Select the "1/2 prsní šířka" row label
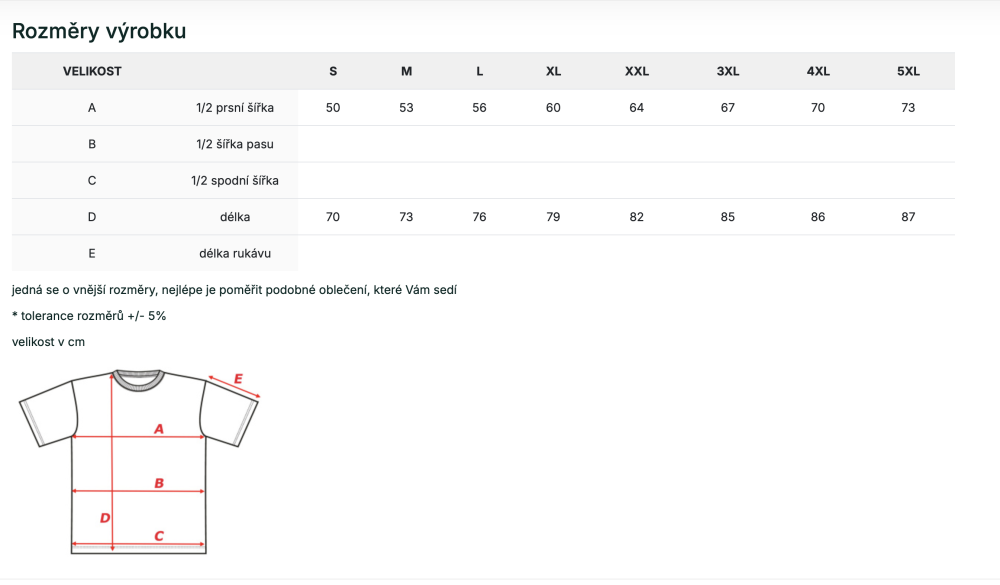Image resolution: width=1000 pixels, height=585 pixels. (235, 108)
